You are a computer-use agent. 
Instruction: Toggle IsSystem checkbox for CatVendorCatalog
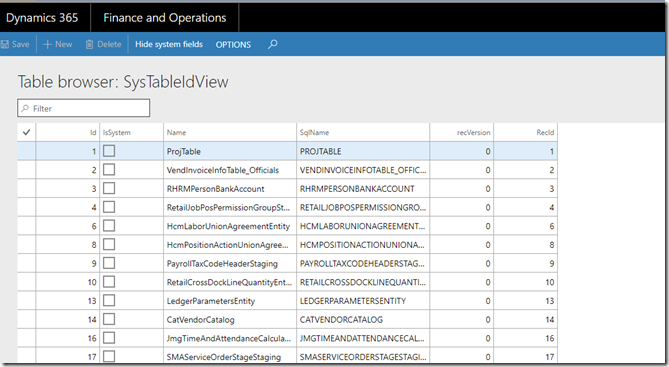pos(109,319)
